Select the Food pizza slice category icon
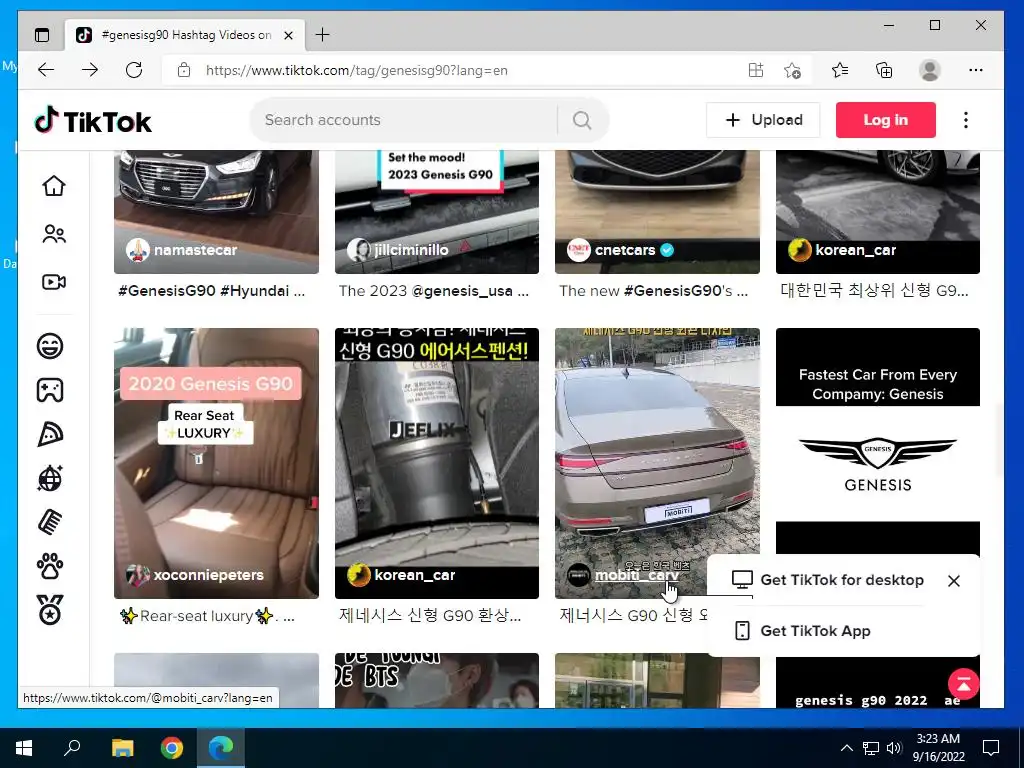This screenshot has width=1024, height=768. [50, 434]
